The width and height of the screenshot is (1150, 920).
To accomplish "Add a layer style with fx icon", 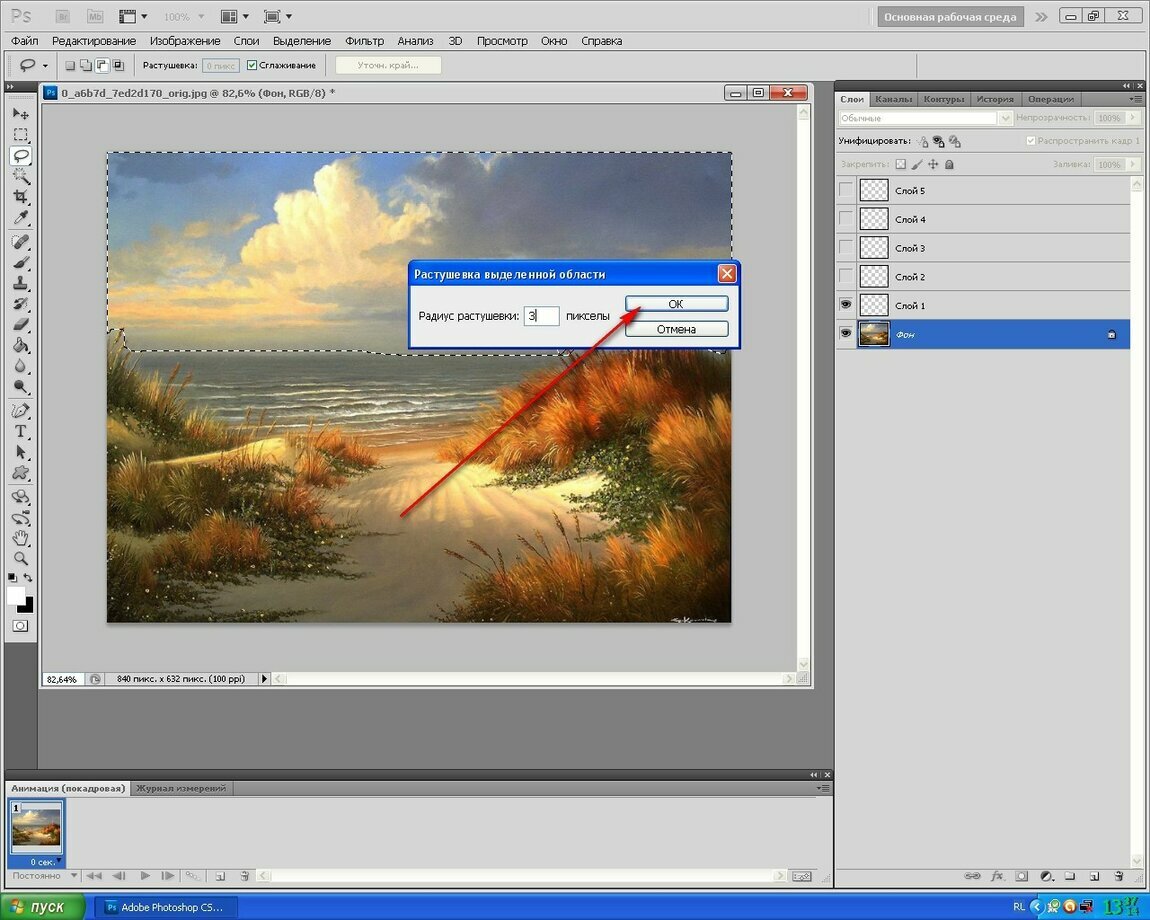I will click(997, 876).
